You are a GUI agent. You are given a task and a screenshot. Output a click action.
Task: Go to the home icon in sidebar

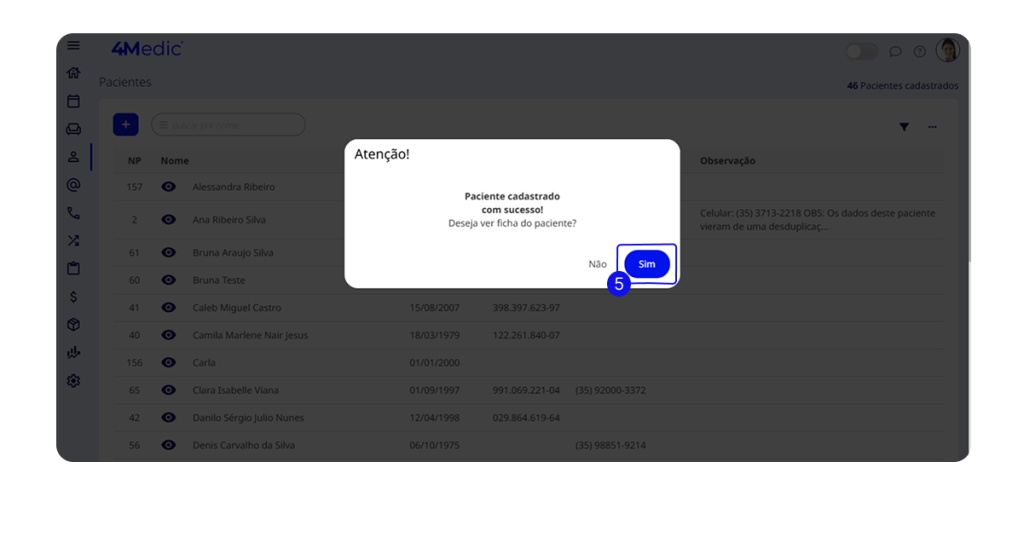73,73
